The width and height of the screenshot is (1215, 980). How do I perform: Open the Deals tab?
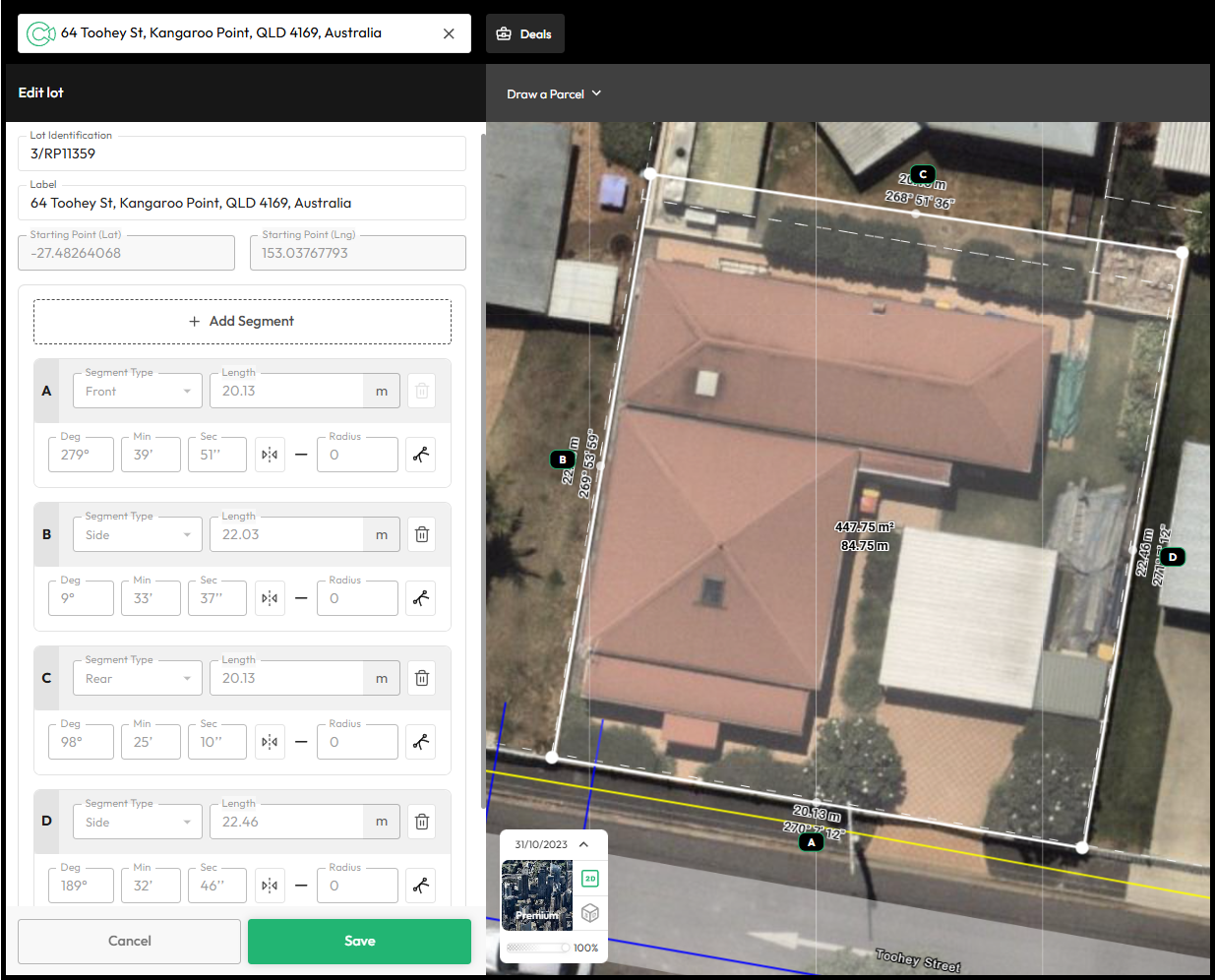tap(524, 33)
